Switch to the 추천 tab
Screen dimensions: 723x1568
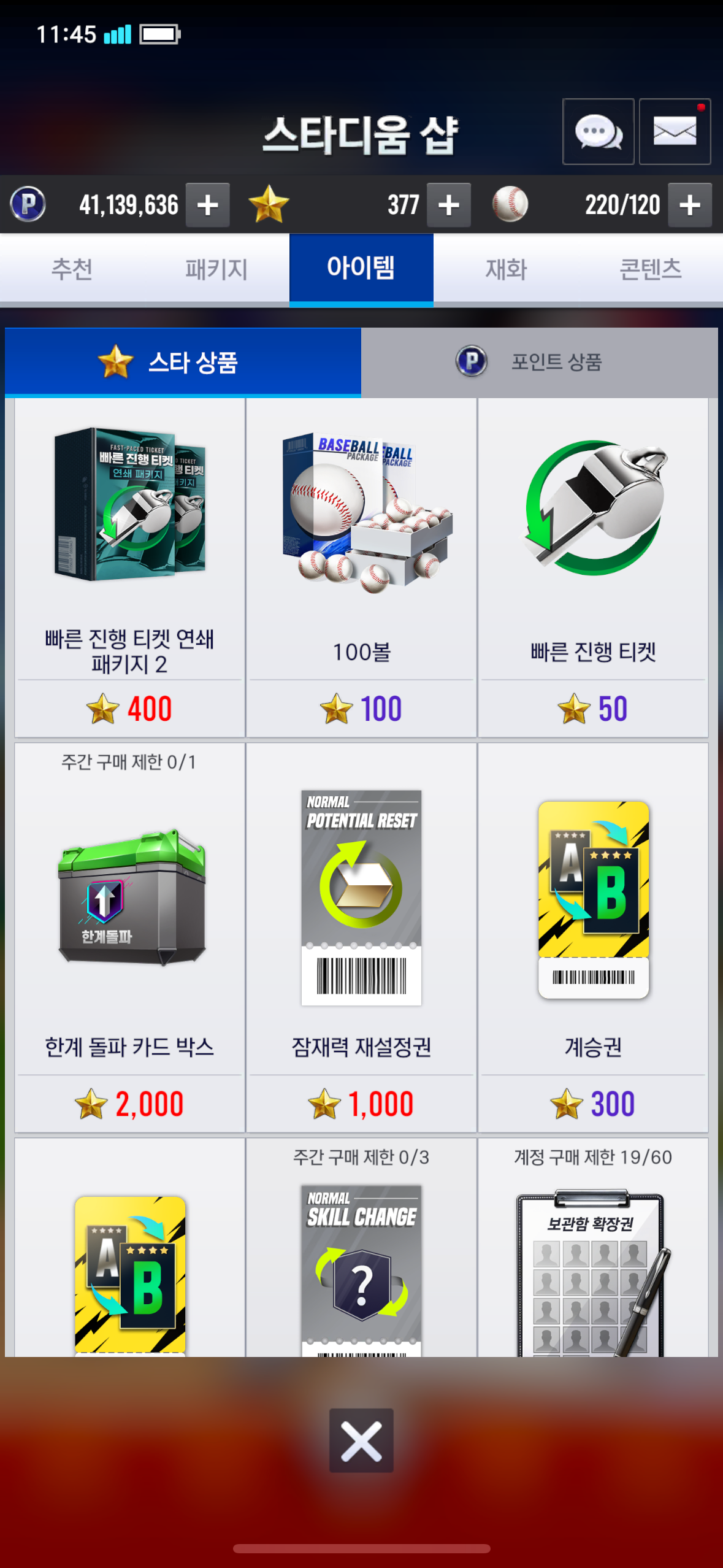tap(72, 269)
